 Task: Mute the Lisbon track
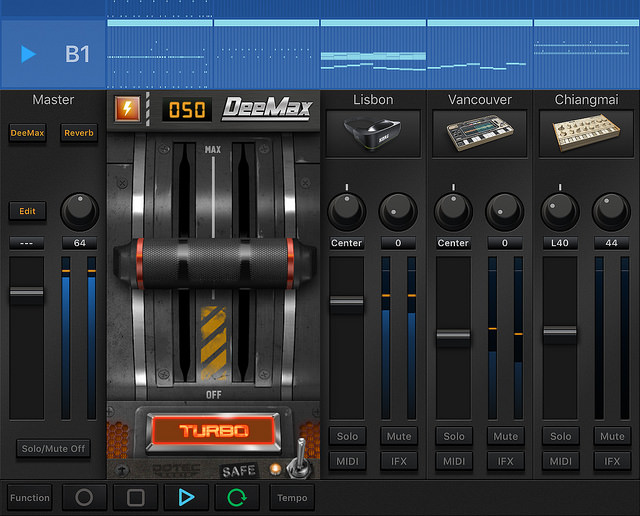399,436
